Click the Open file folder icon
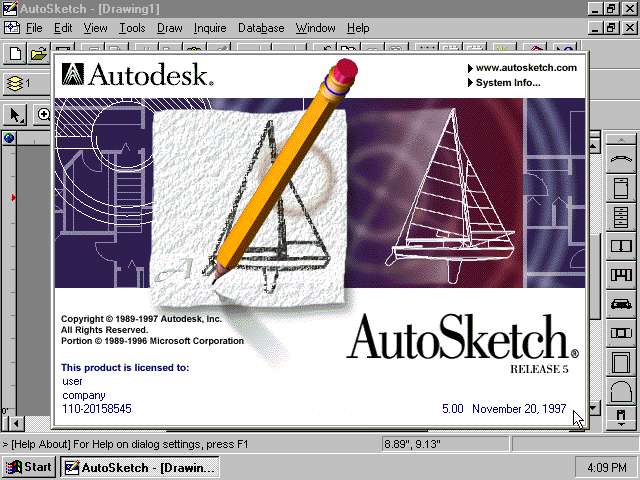The height and width of the screenshot is (480, 640). click(39, 54)
